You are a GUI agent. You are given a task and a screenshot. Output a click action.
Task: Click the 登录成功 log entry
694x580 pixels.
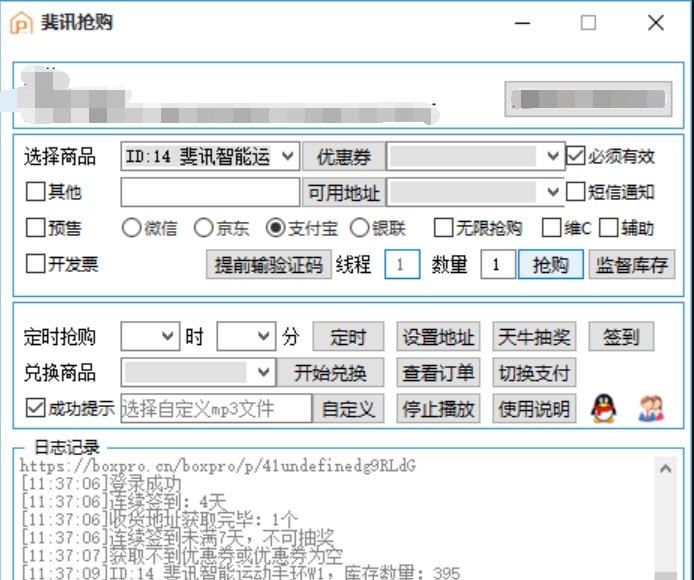[x=101, y=483]
